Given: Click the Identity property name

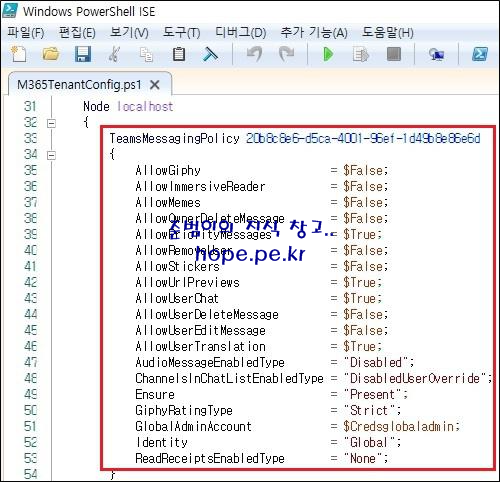Looking at the screenshot, I should (162, 442).
